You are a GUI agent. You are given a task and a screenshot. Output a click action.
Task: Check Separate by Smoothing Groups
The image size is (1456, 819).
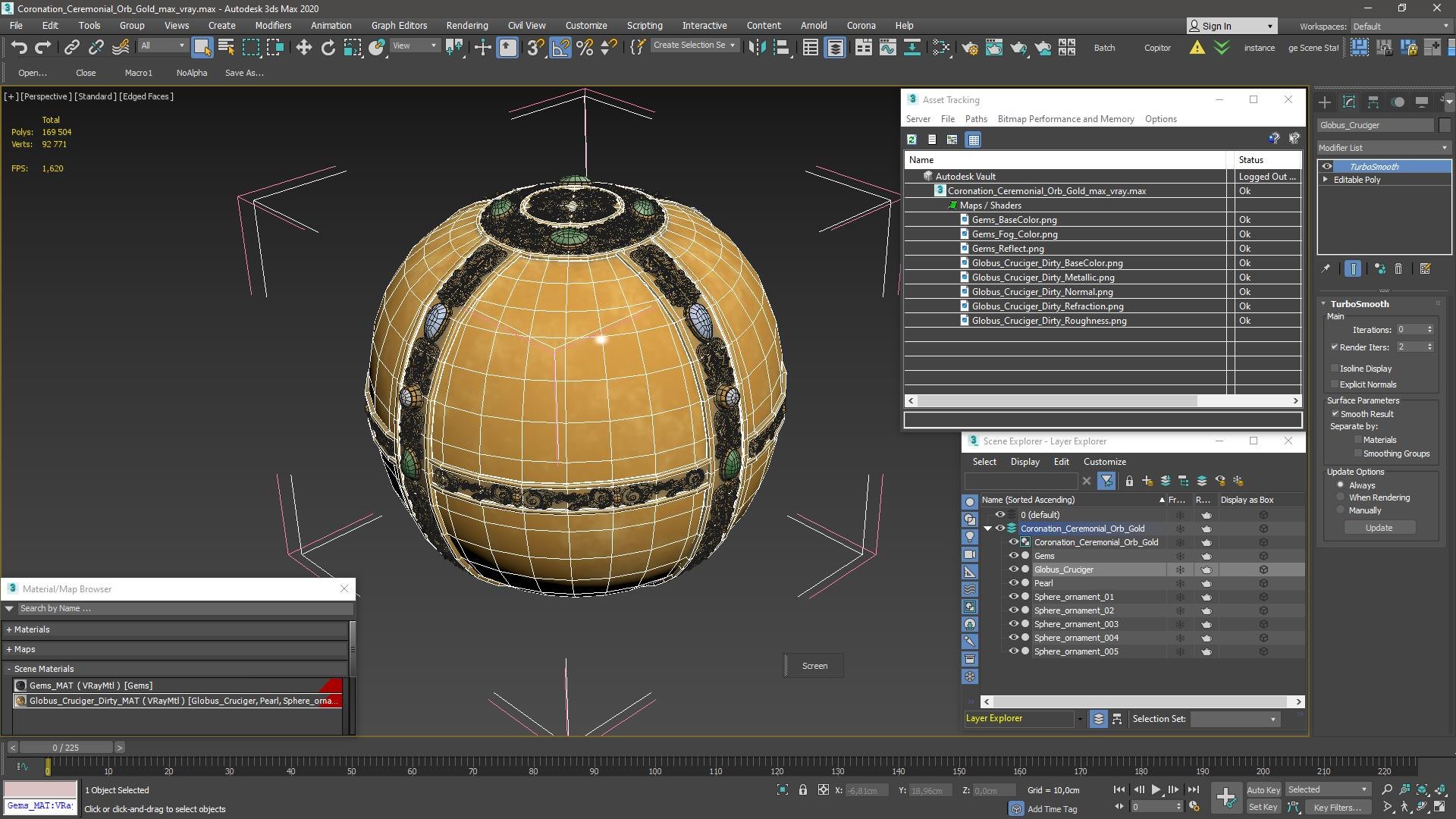1357,453
